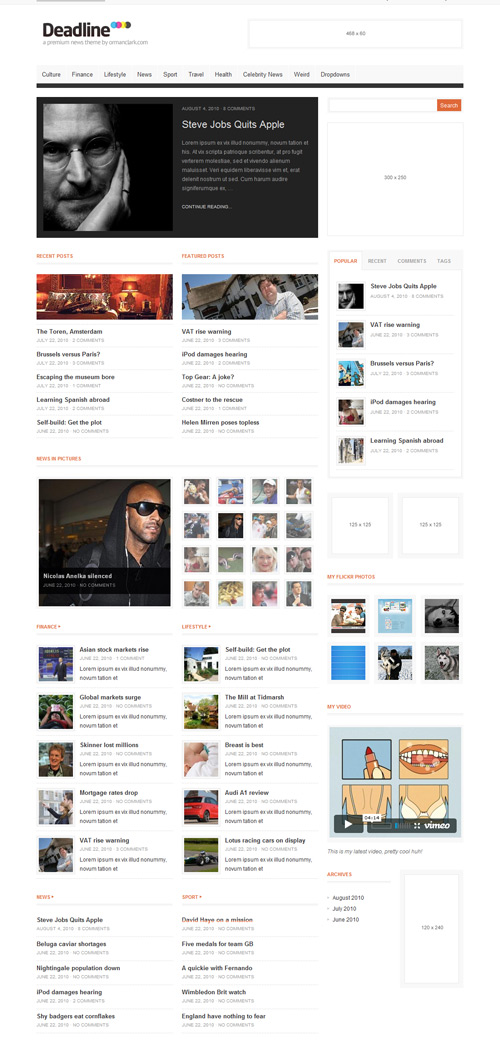Click the Search button
Screen dimensions: 500x1044
tap(449, 105)
